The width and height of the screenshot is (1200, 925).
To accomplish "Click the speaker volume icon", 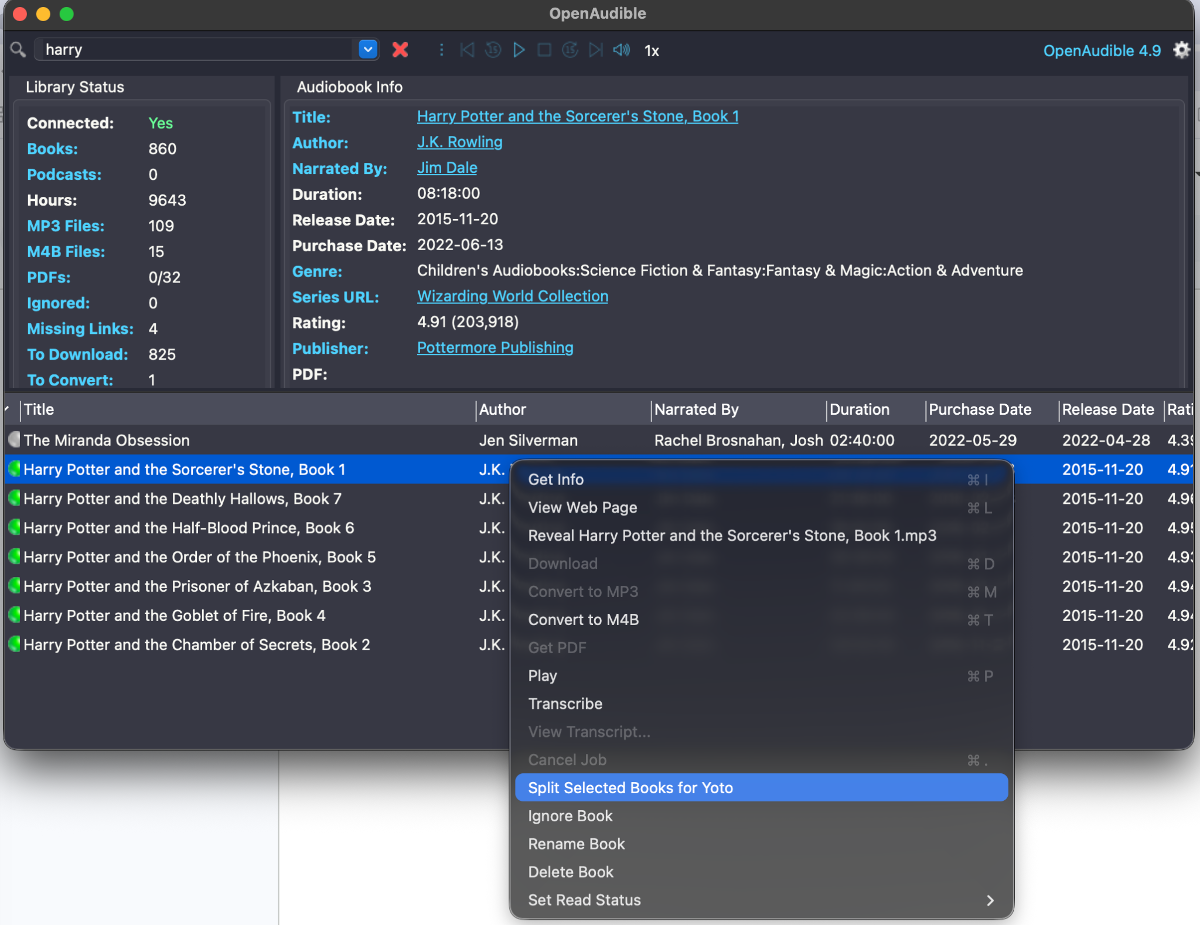I will 622,50.
